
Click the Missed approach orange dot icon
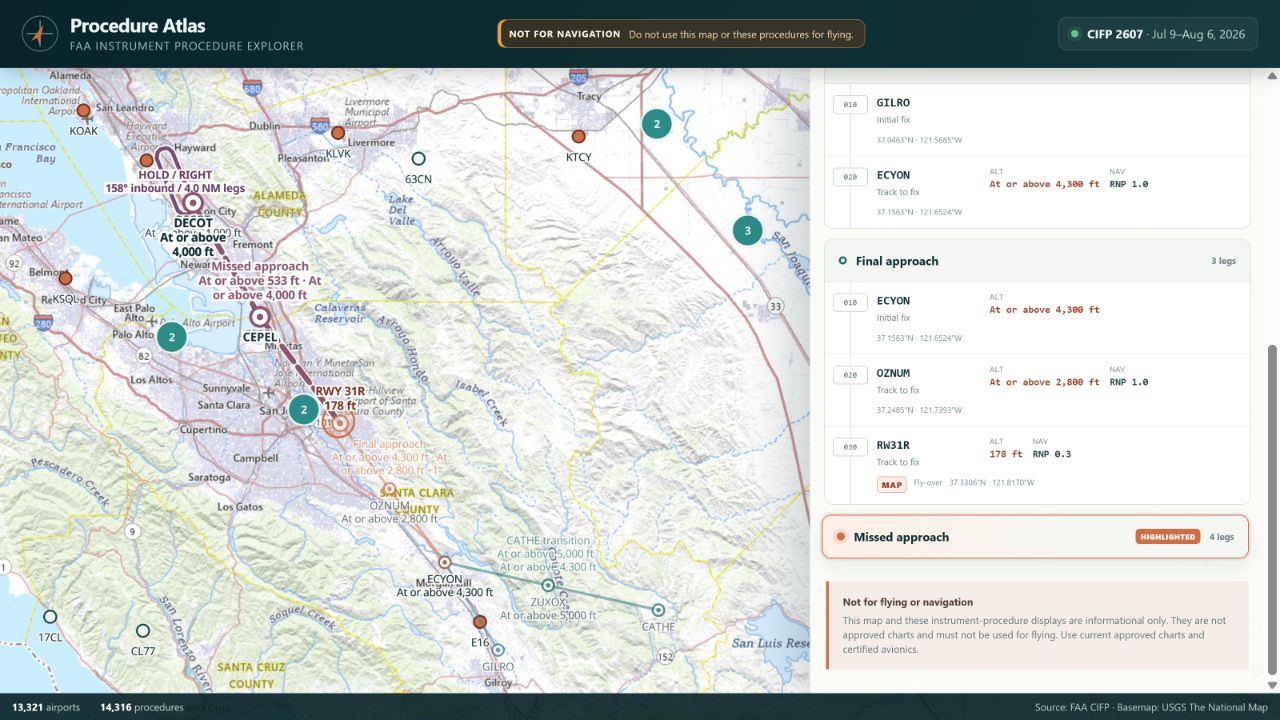pos(841,537)
